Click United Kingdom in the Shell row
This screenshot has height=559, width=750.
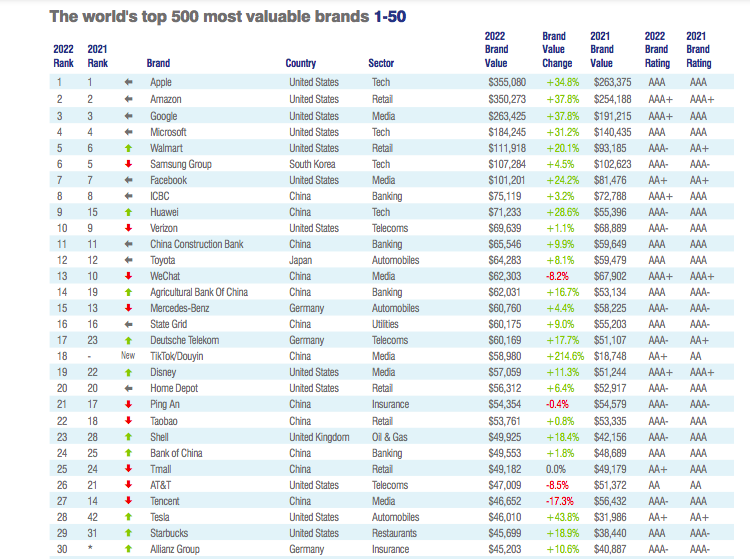point(319,437)
